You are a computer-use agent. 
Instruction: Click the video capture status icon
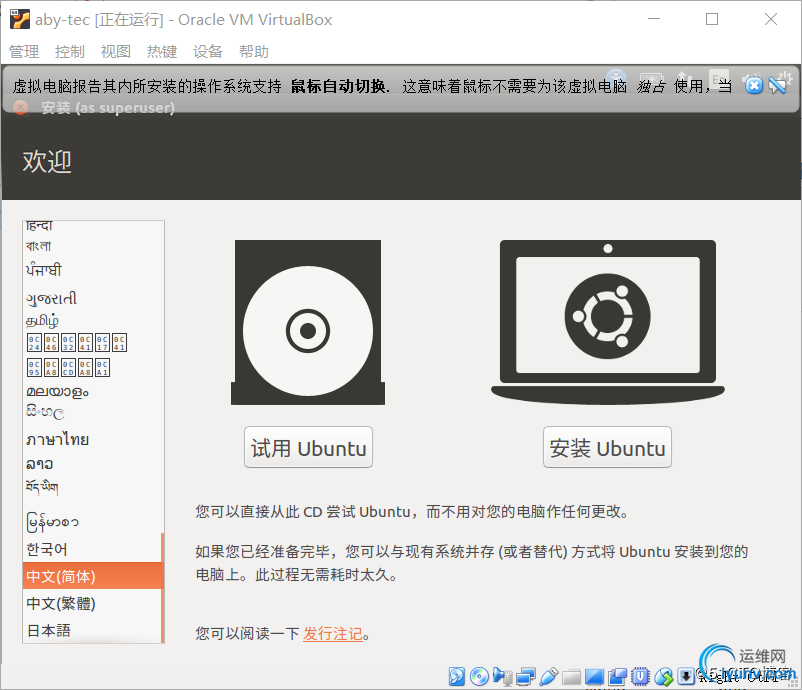617,676
